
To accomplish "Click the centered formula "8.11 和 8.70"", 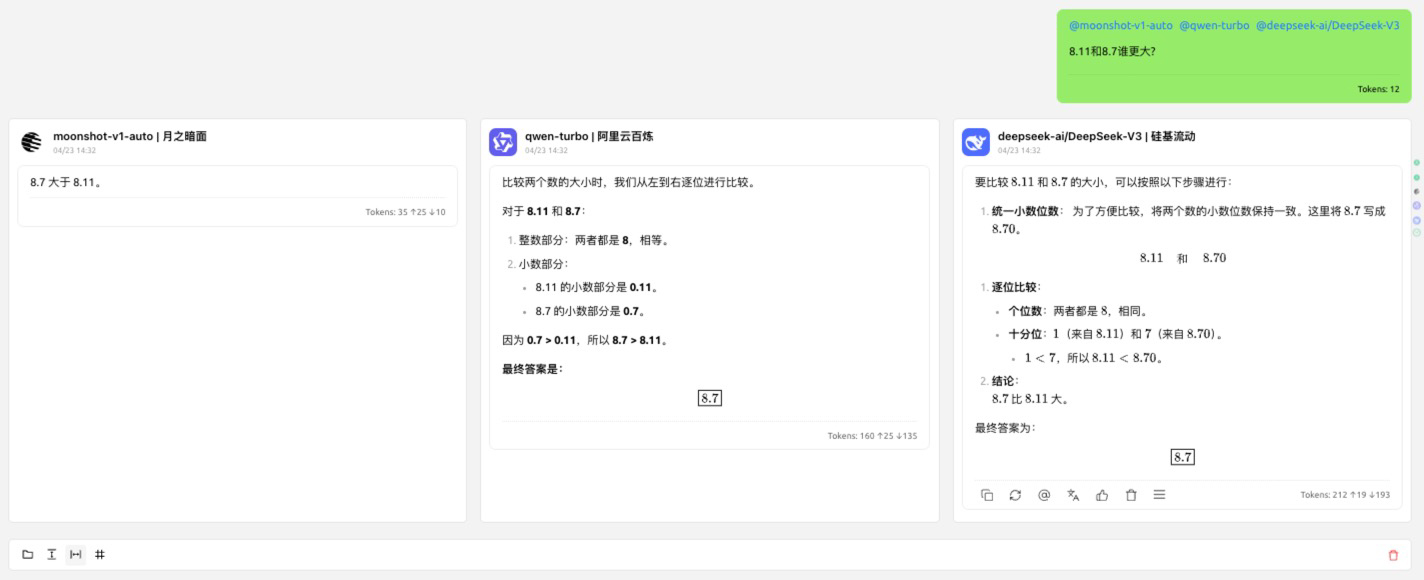I will (x=1183, y=258).
